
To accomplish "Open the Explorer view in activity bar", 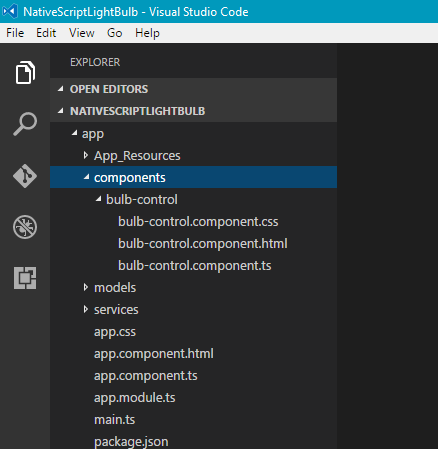I will (x=25, y=72).
